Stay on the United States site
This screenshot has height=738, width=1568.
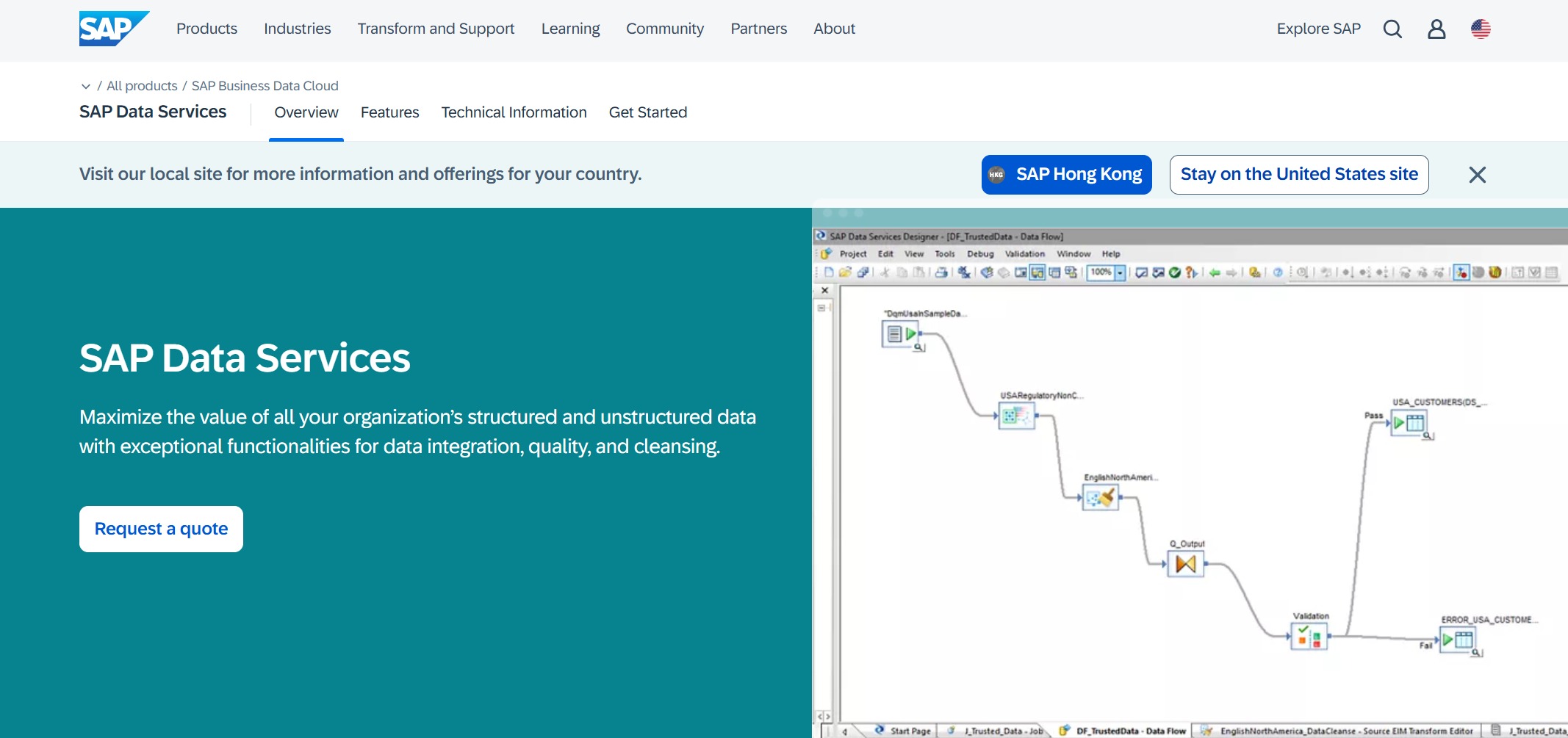1298,174
